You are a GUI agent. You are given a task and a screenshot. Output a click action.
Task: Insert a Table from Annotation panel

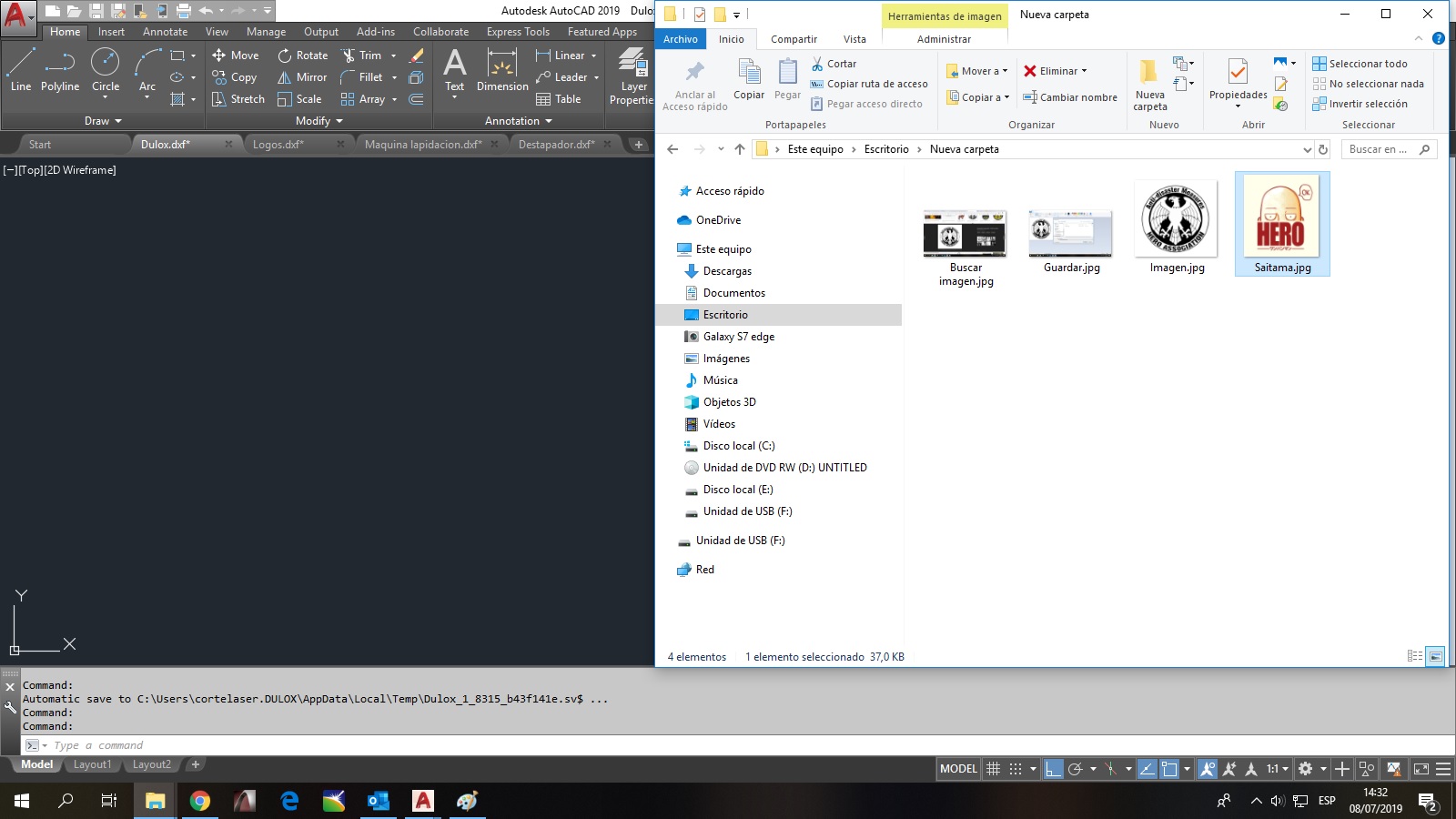559,99
